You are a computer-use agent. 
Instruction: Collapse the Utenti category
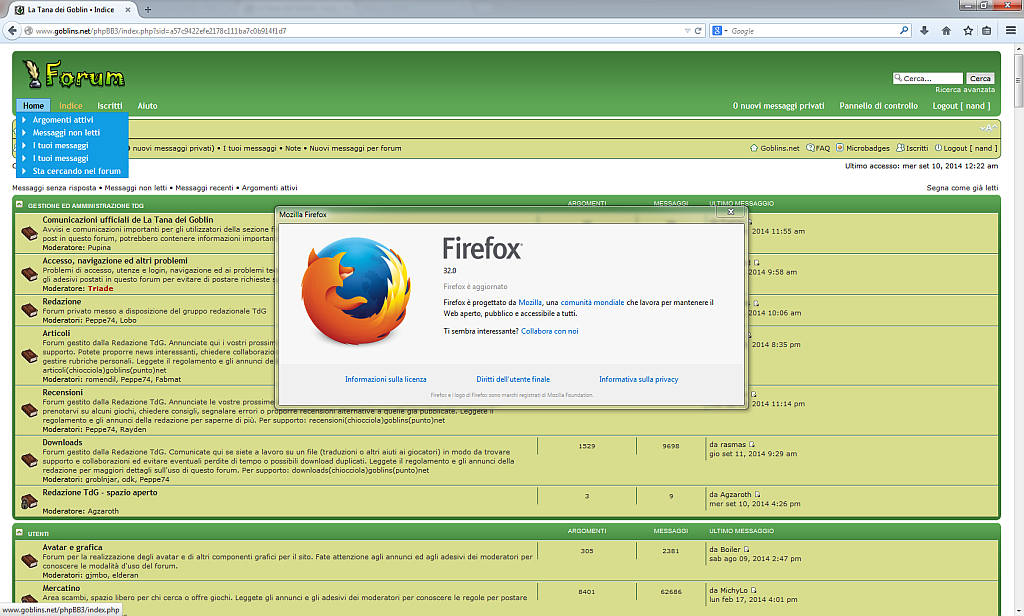click(19, 532)
